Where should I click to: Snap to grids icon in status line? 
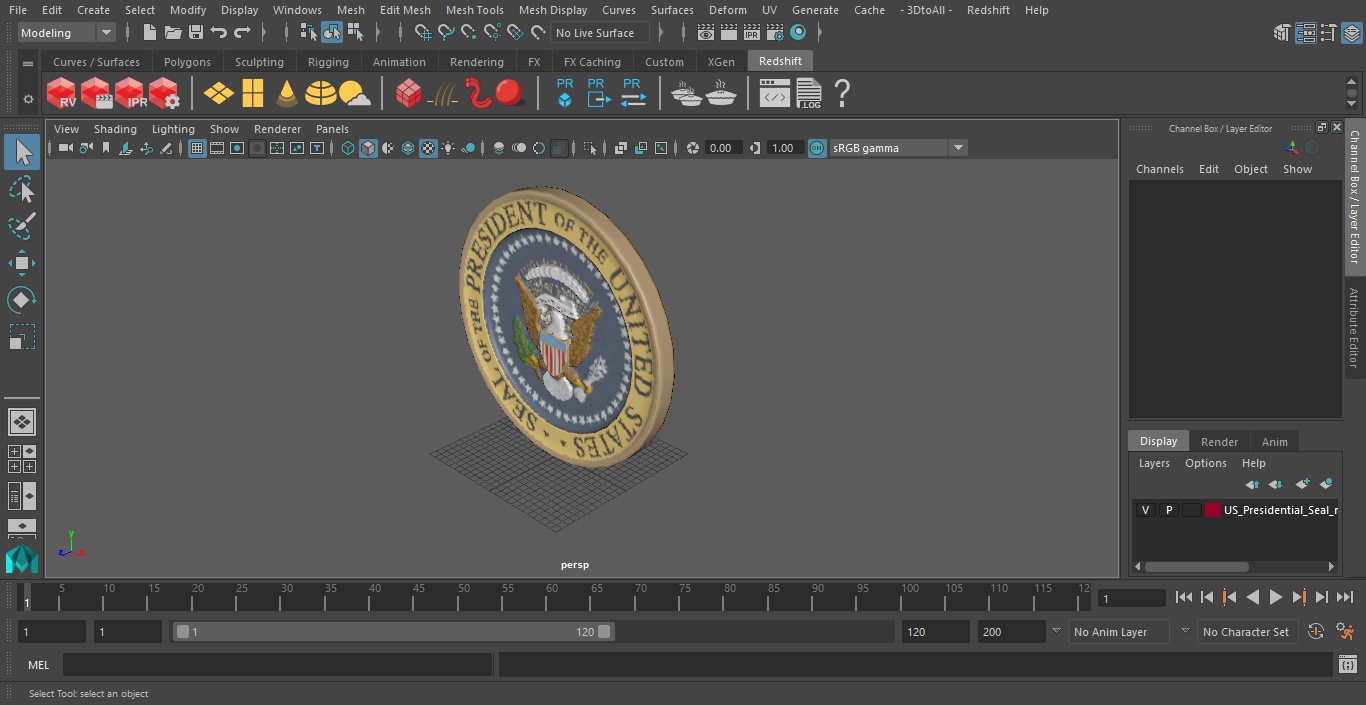click(x=422, y=33)
